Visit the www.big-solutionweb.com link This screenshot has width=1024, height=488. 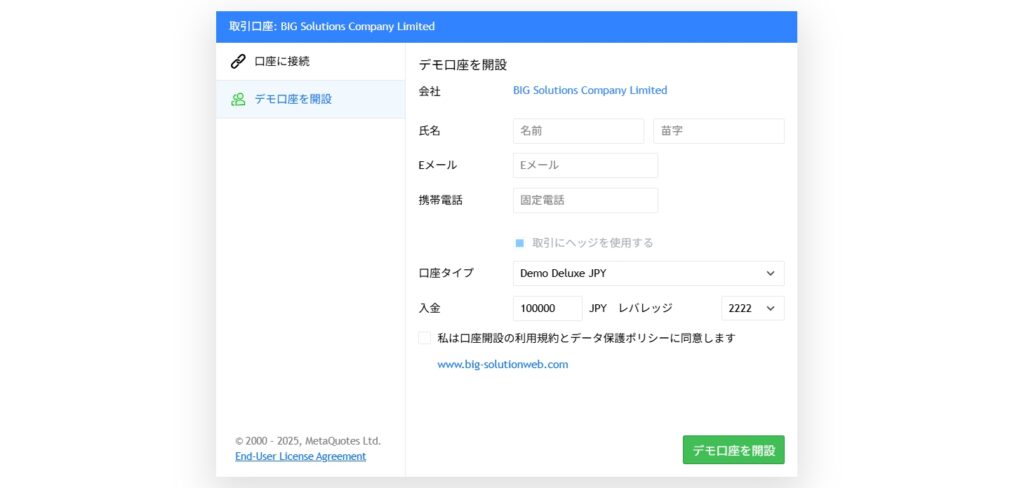click(502, 365)
